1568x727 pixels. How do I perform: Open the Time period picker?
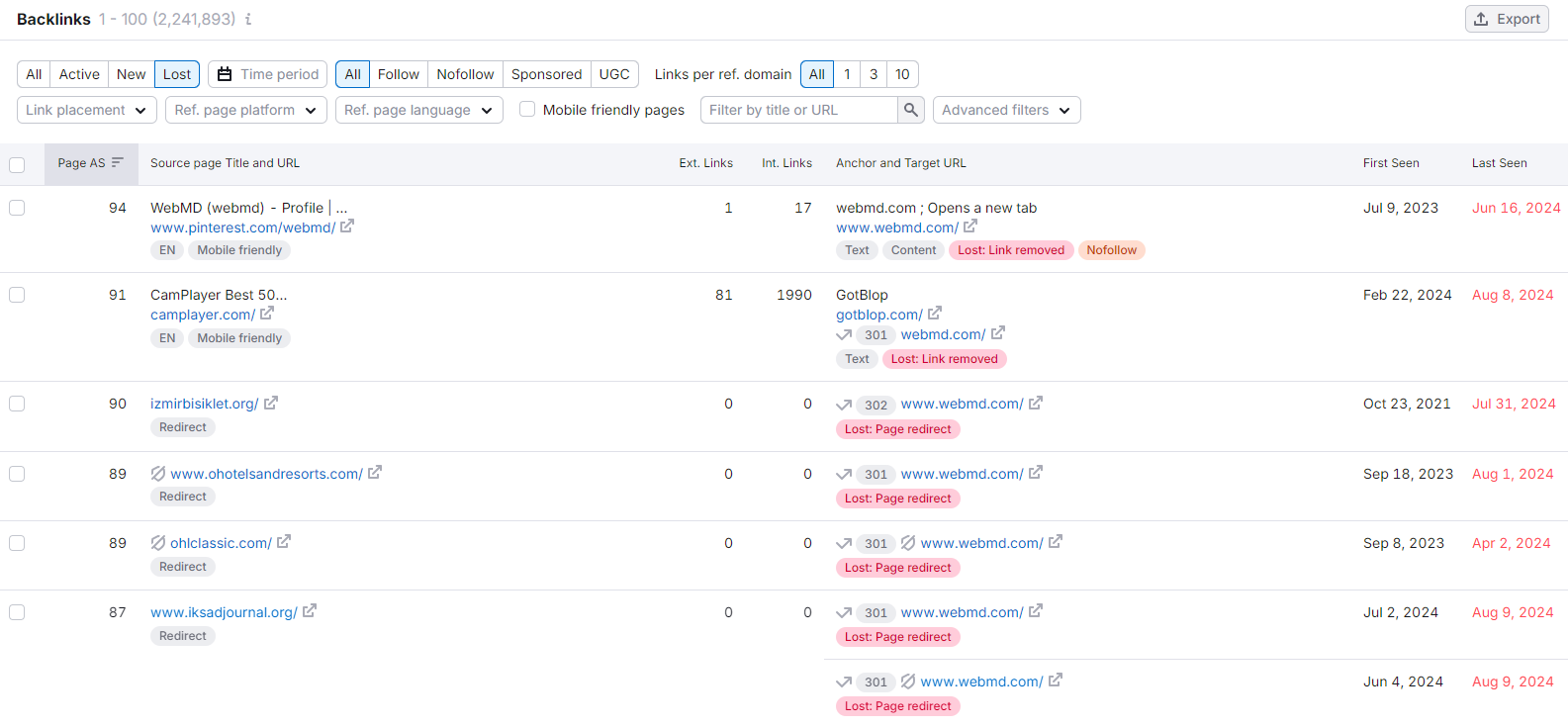click(268, 74)
